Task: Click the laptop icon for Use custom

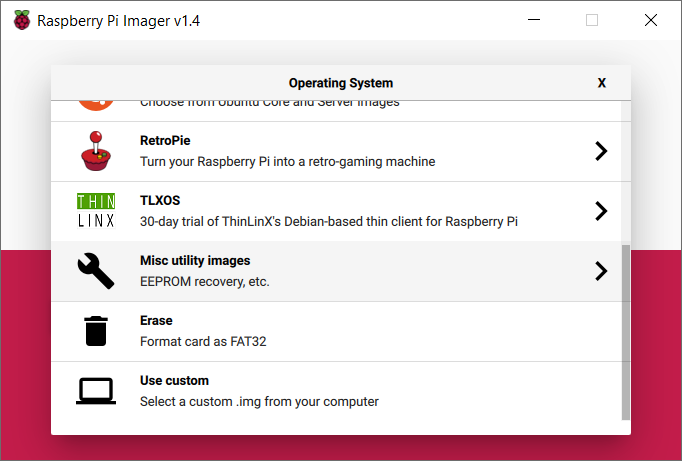Action: click(x=96, y=391)
